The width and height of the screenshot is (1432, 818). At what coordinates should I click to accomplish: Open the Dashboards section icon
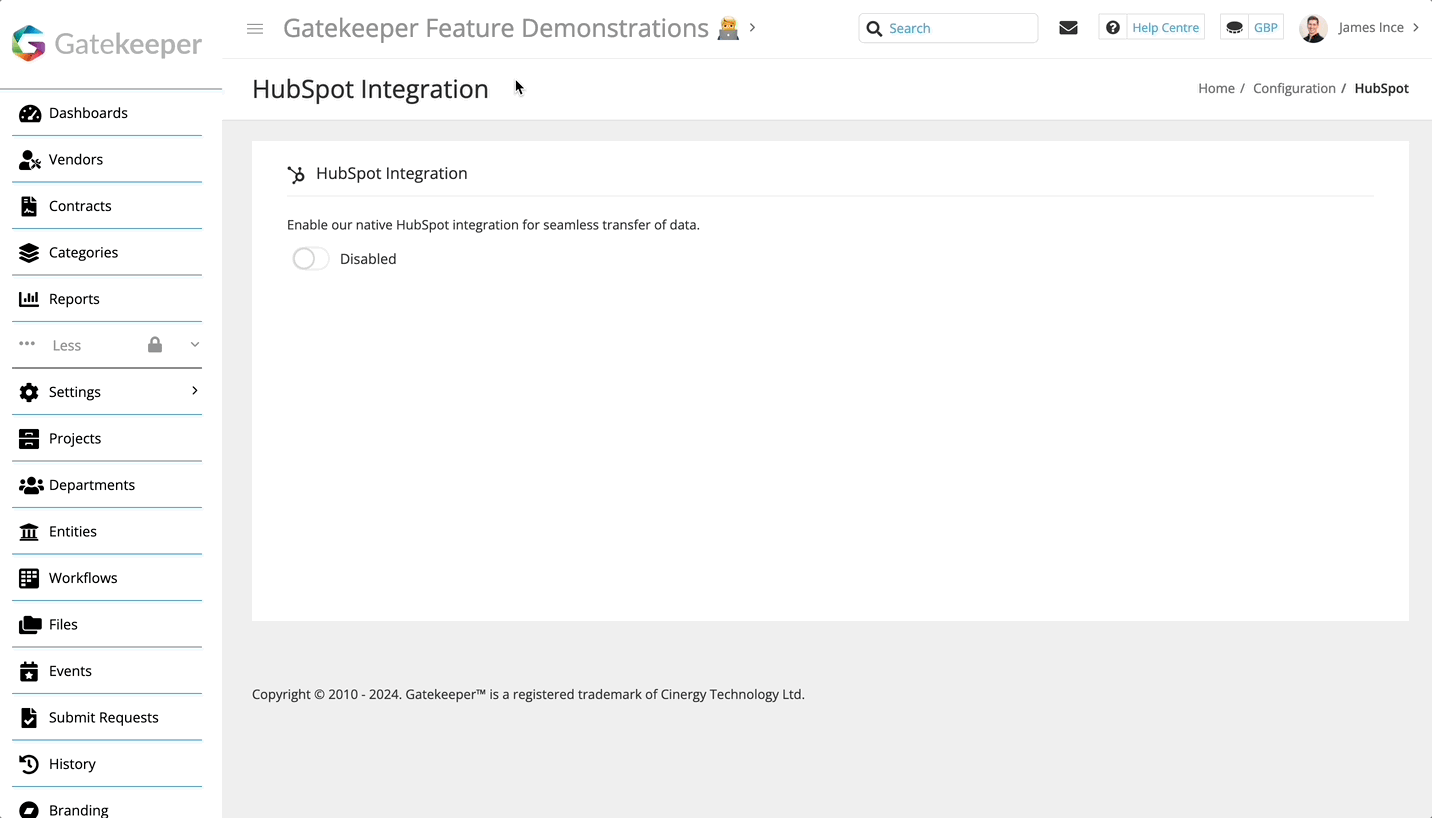[29, 113]
